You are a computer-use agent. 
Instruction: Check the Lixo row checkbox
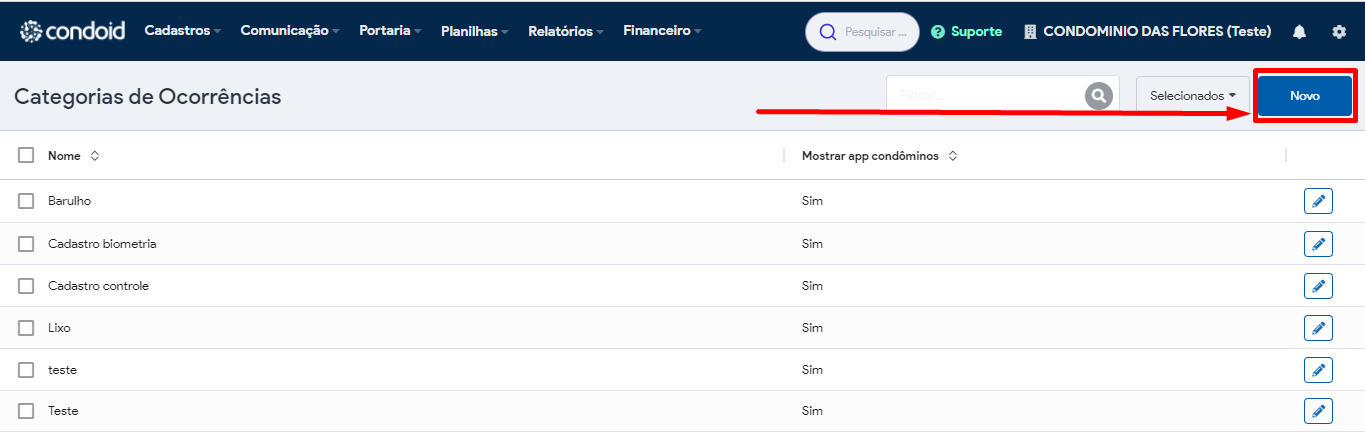point(26,328)
